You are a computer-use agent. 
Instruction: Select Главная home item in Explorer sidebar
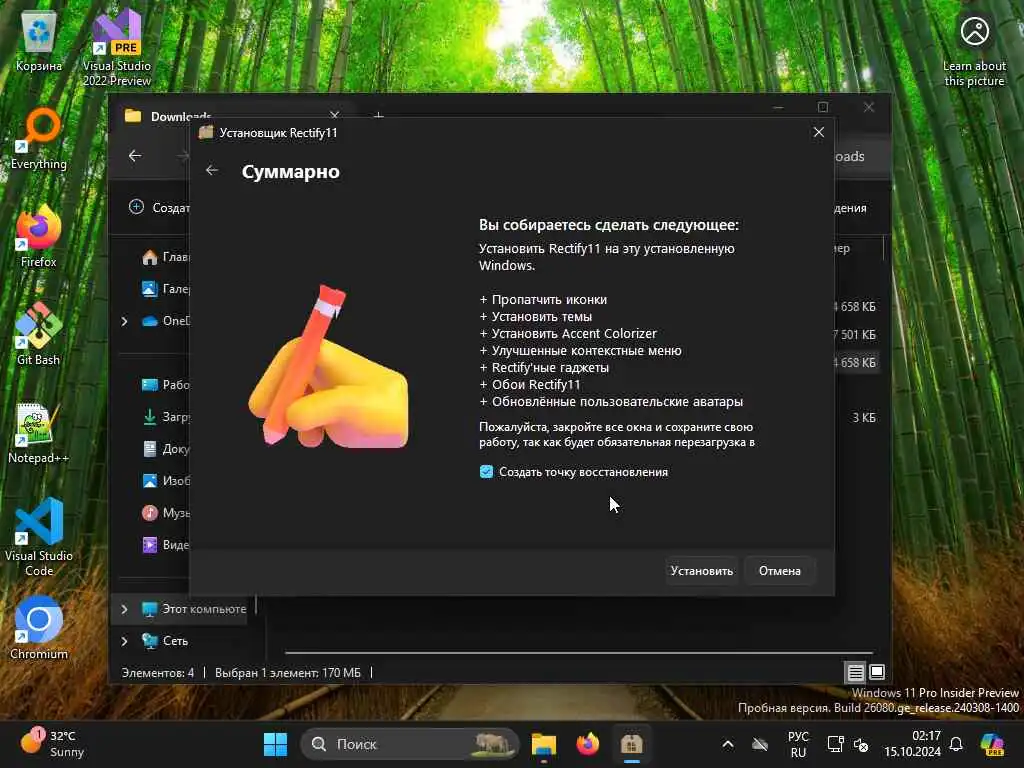tap(165, 257)
